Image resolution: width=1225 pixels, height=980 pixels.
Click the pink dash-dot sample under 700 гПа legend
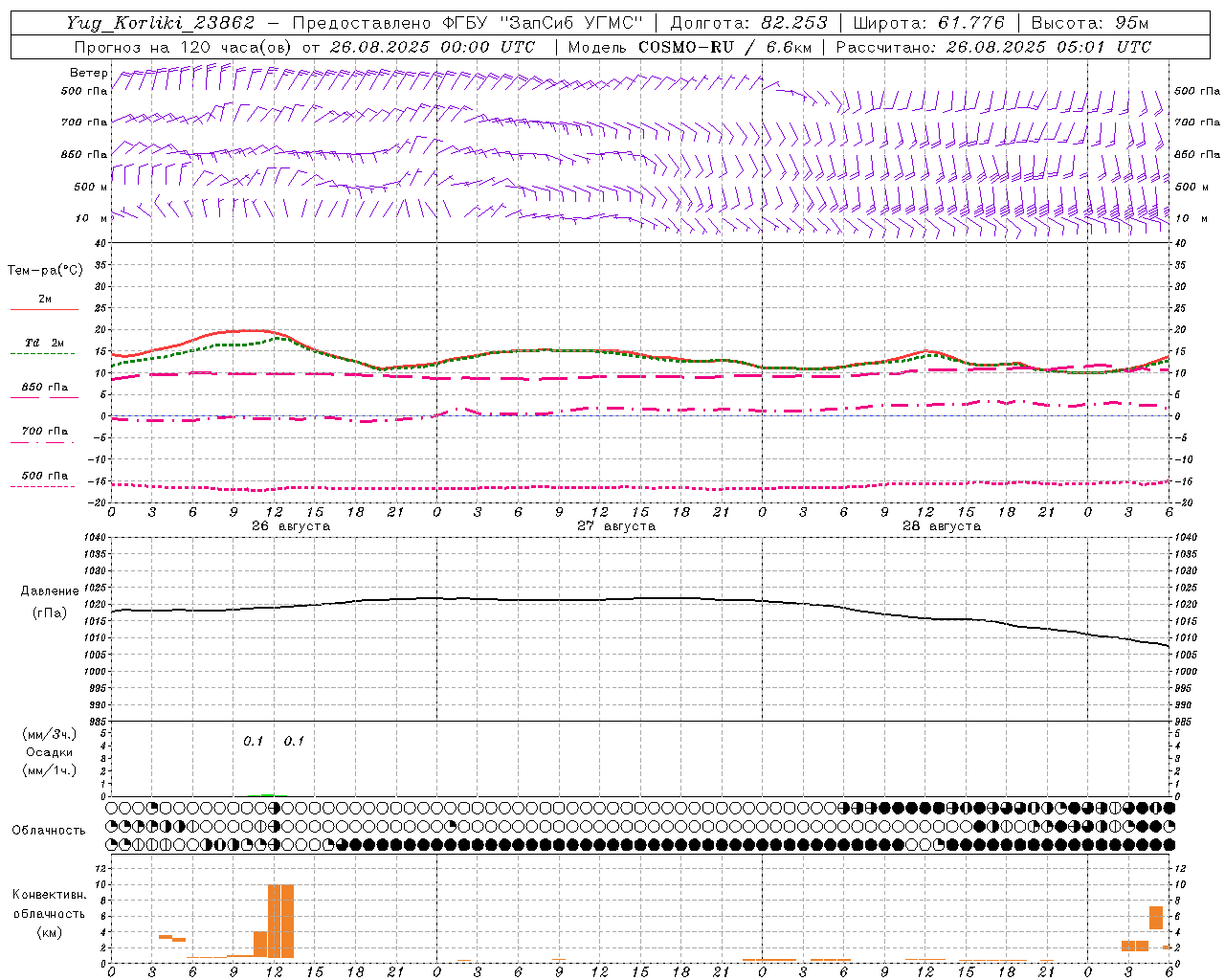point(42,442)
